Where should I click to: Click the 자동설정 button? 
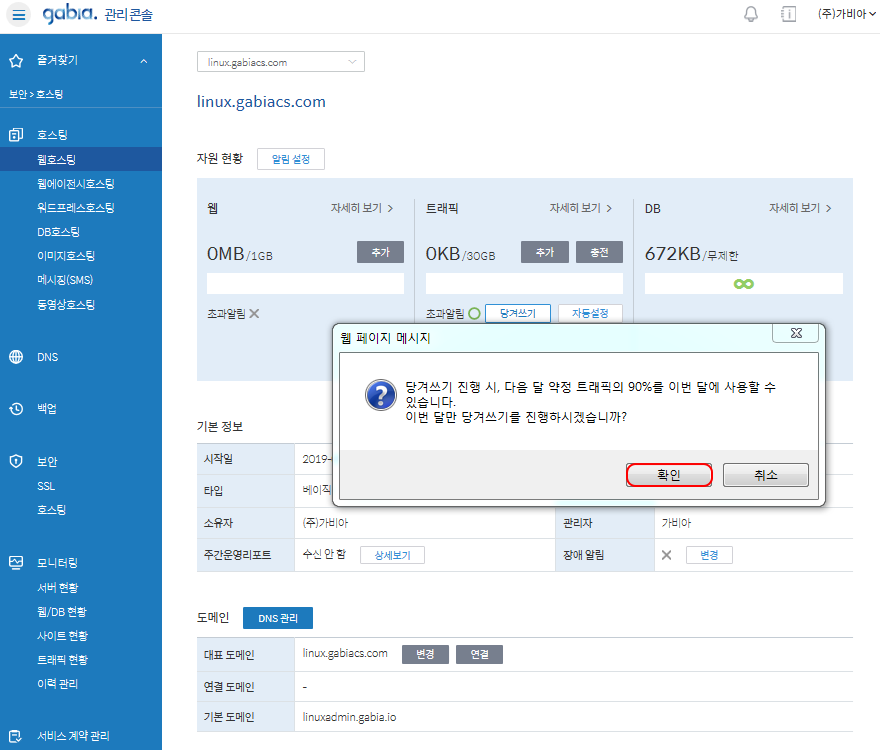[x=590, y=313]
